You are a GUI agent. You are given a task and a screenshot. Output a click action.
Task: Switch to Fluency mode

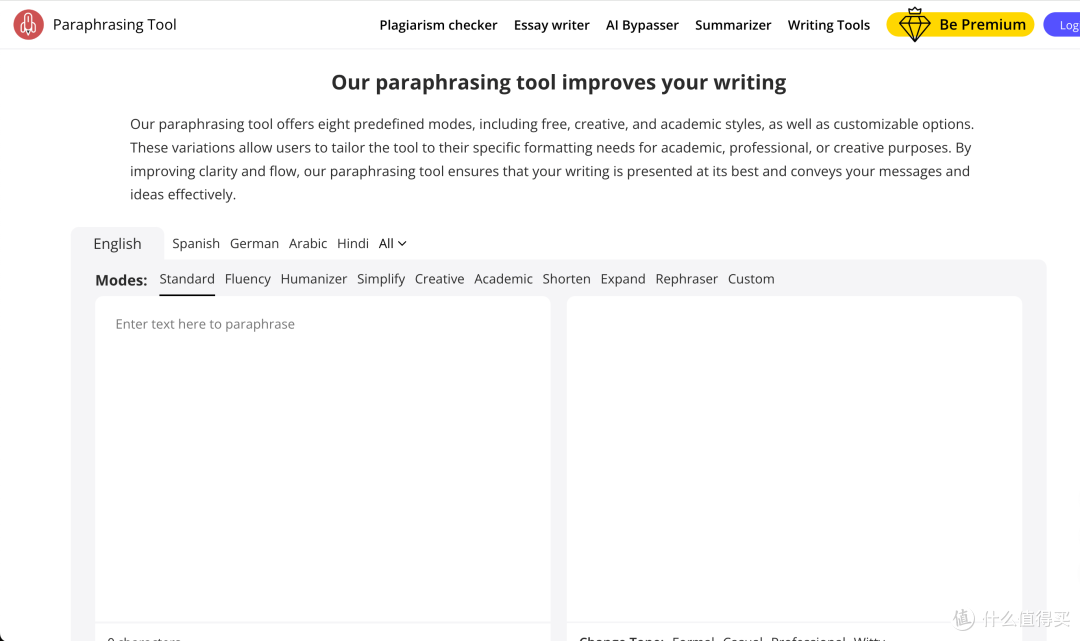tap(247, 279)
